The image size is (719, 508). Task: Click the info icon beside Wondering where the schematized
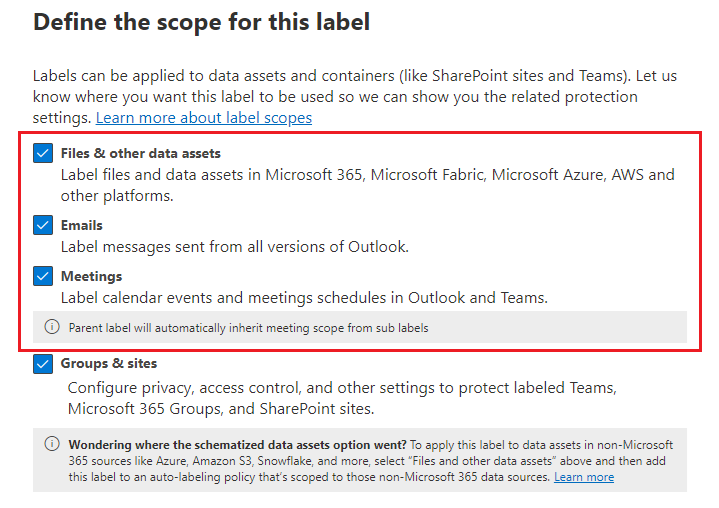pos(52,444)
